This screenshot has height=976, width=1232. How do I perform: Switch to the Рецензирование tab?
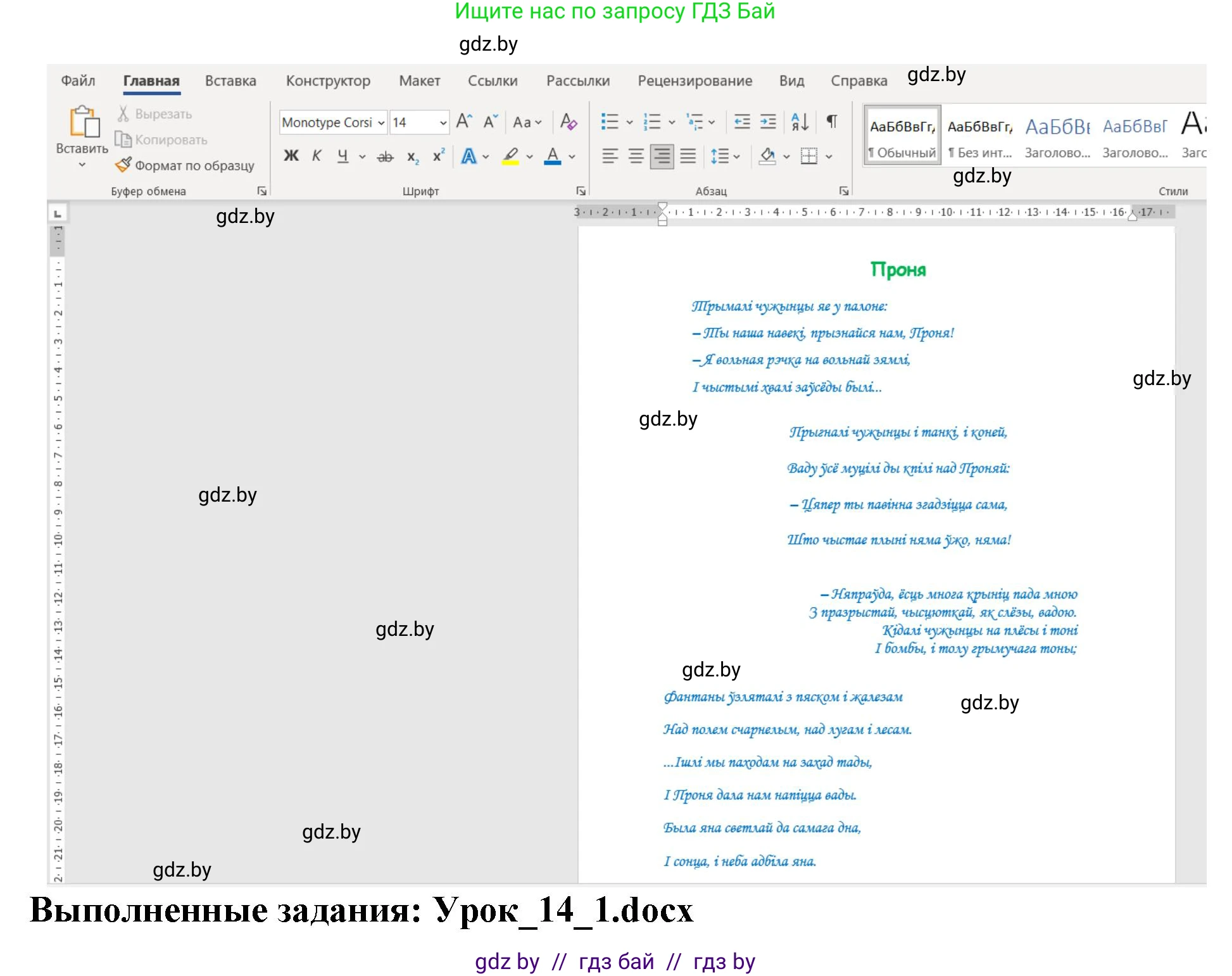pyautogui.click(x=695, y=81)
